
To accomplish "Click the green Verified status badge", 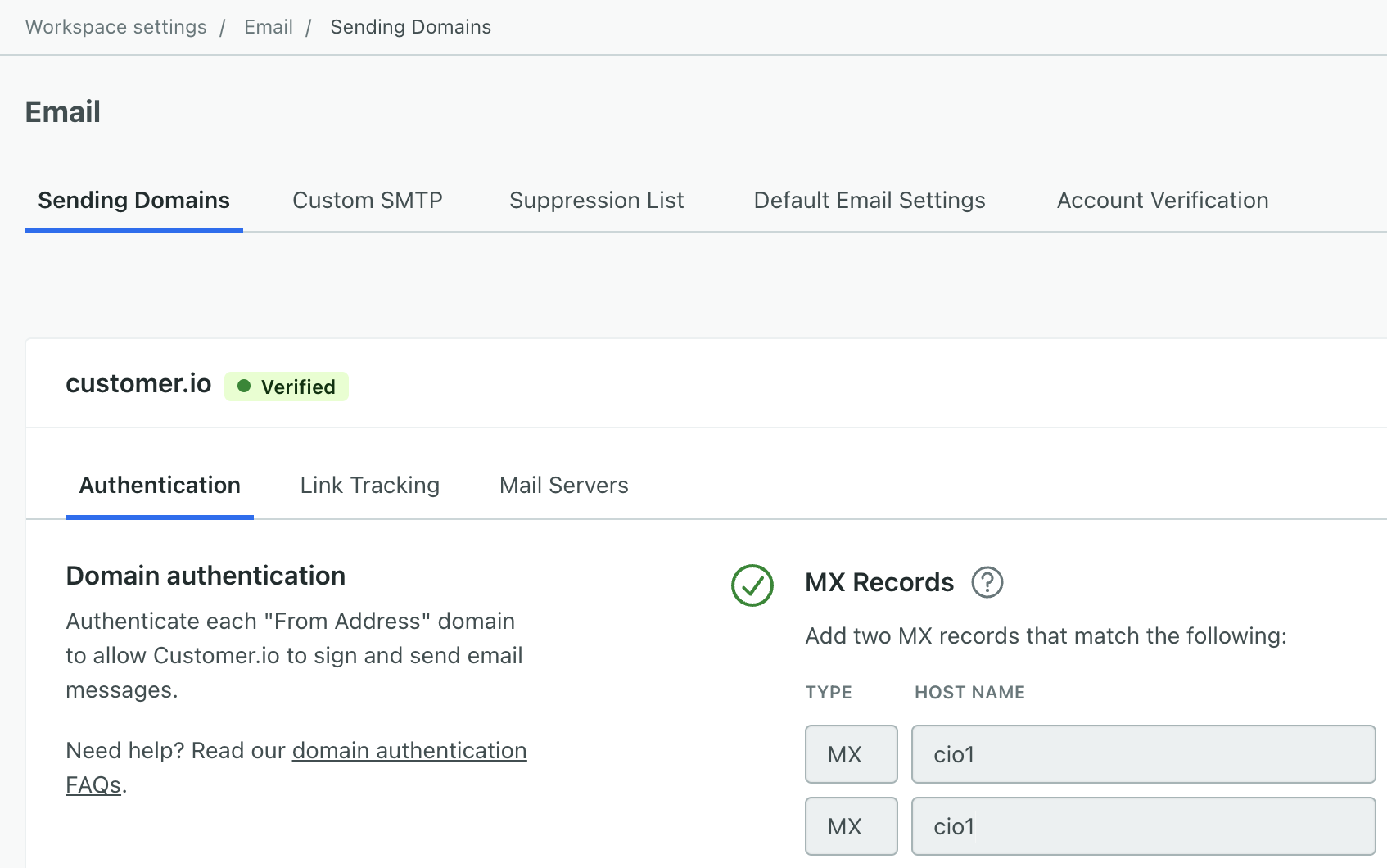I will 287,387.
